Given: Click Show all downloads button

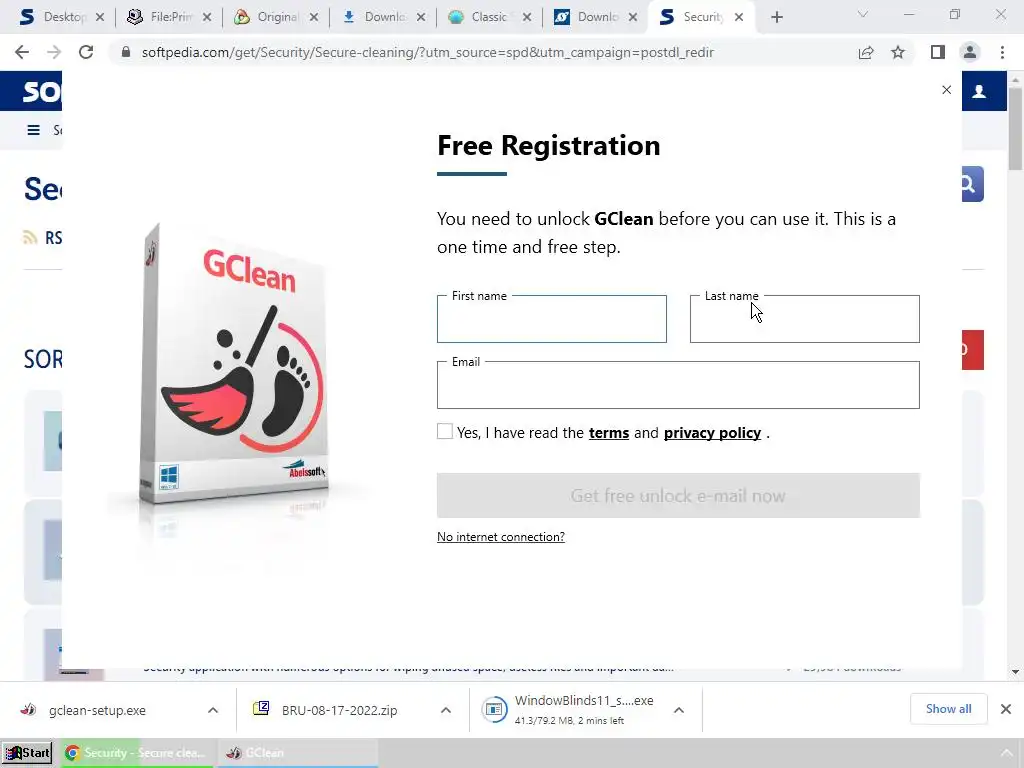Looking at the screenshot, I should (948, 709).
